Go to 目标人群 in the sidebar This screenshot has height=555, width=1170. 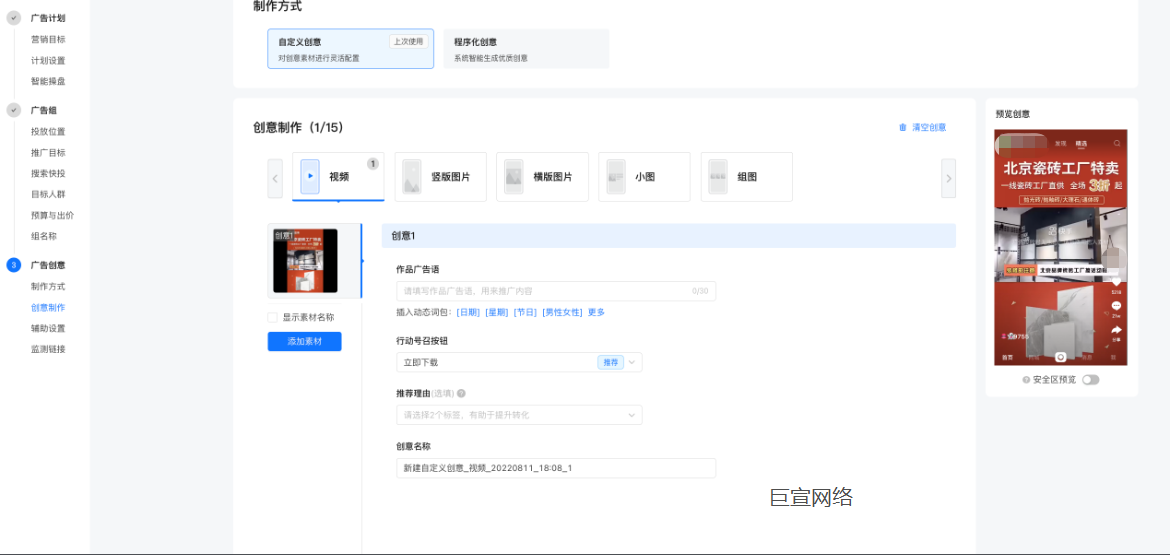(48, 195)
